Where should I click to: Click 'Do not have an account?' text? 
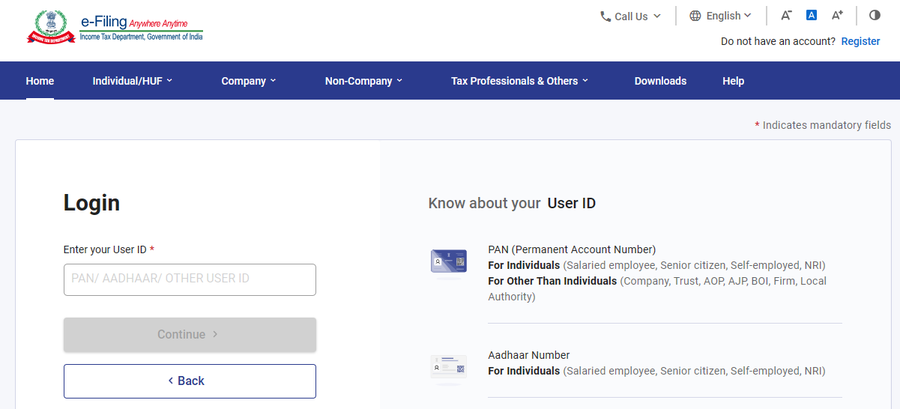tap(778, 41)
